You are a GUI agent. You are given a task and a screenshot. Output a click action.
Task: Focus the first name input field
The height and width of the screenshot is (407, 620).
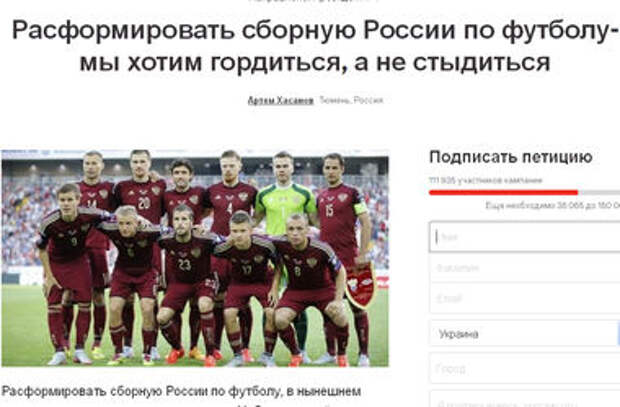coord(524,237)
